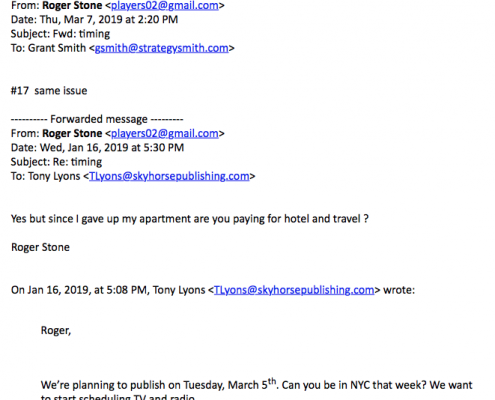Click the 'Roger Stone' signature line
The width and height of the screenshot is (495, 400).
point(40,247)
